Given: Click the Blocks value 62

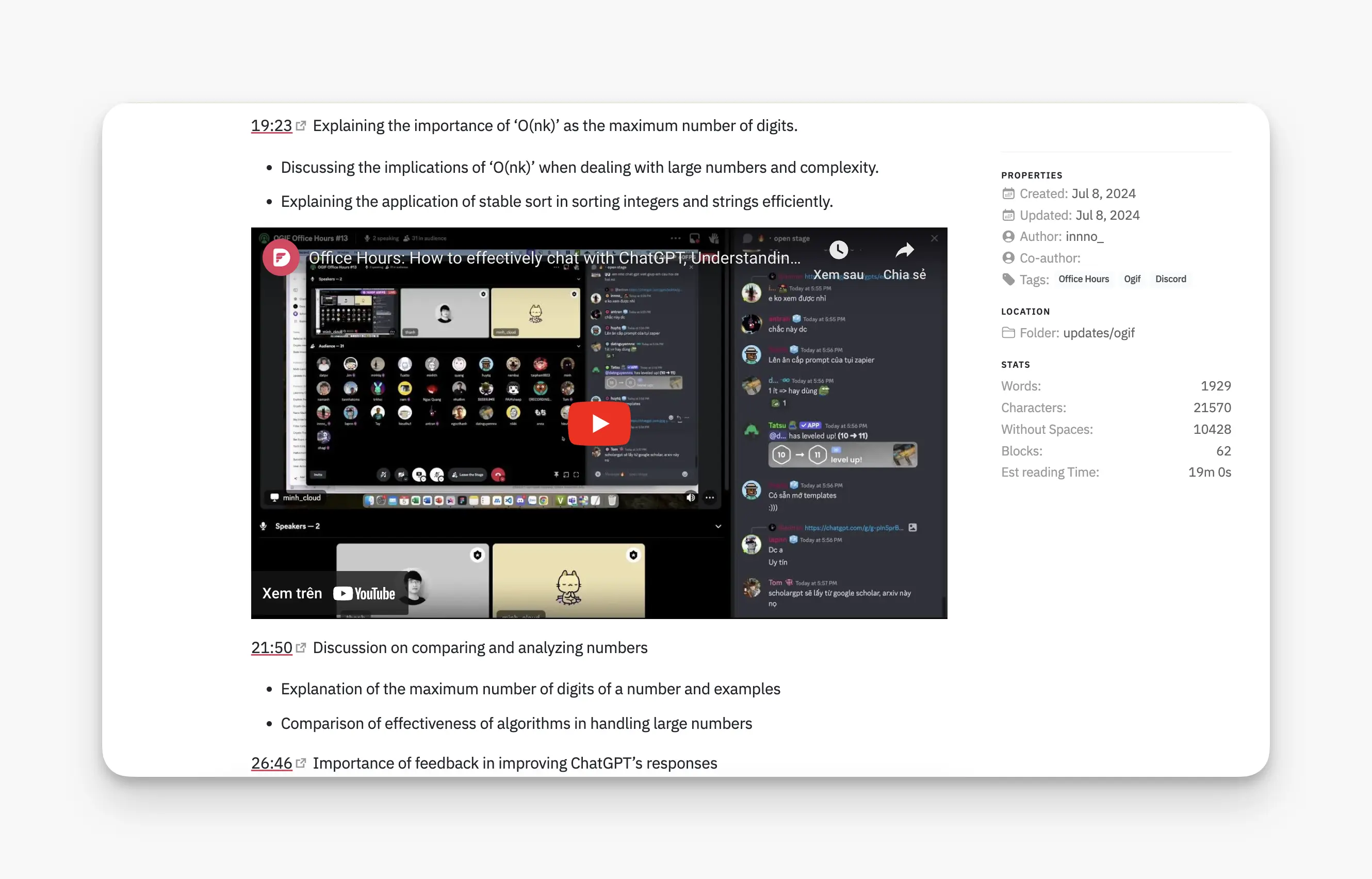Looking at the screenshot, I should (1223, 451).
